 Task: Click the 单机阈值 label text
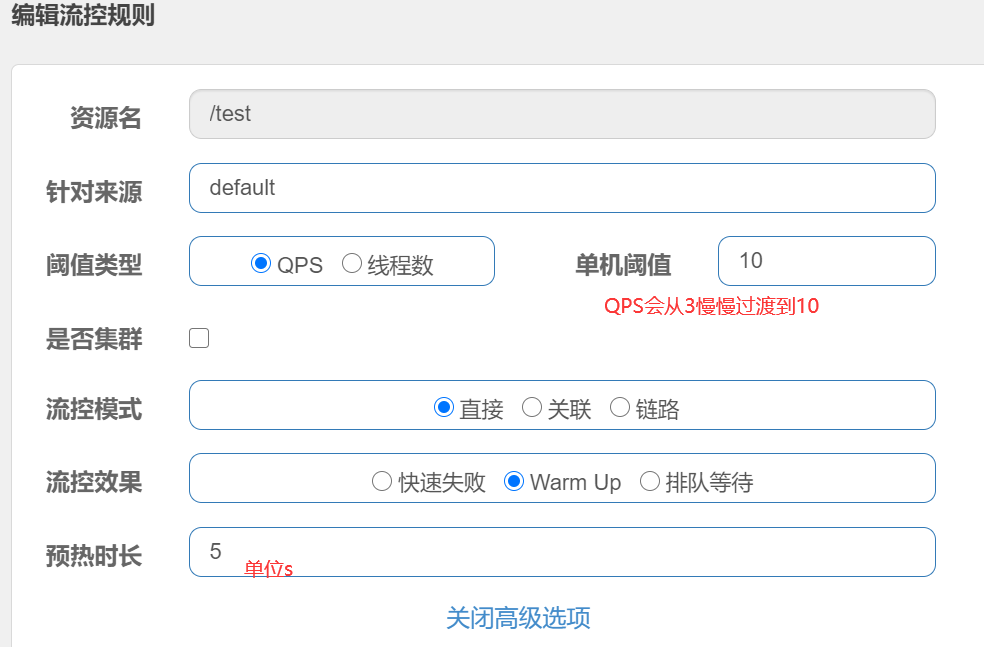(623, 265)
